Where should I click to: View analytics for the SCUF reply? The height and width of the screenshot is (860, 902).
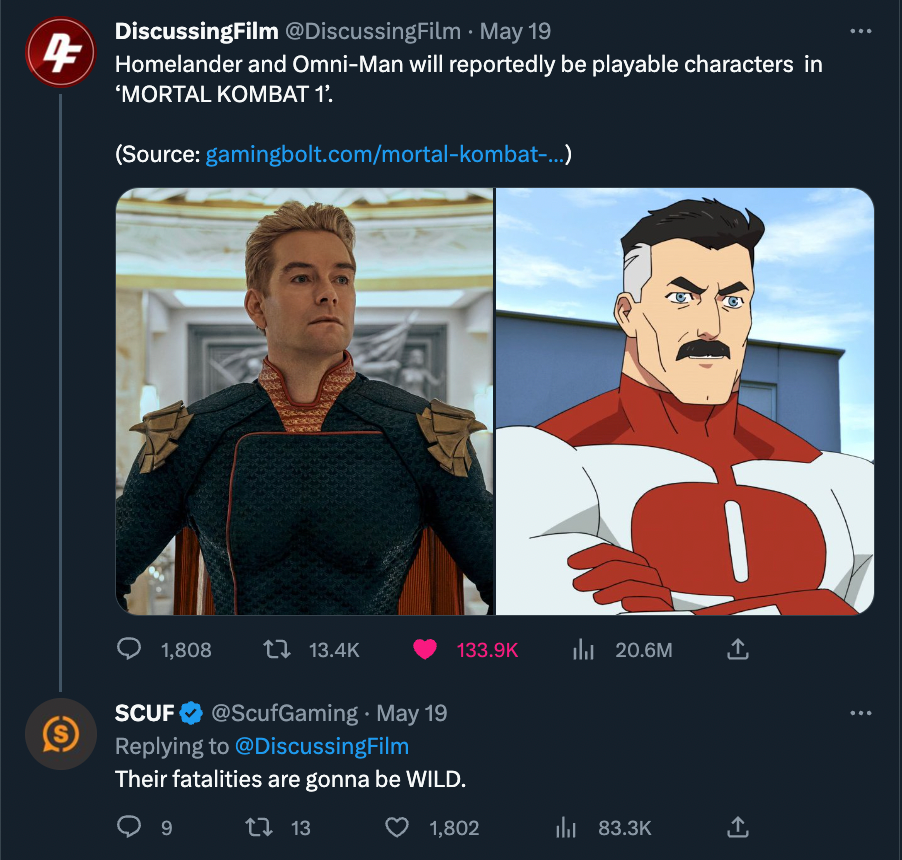567,827
